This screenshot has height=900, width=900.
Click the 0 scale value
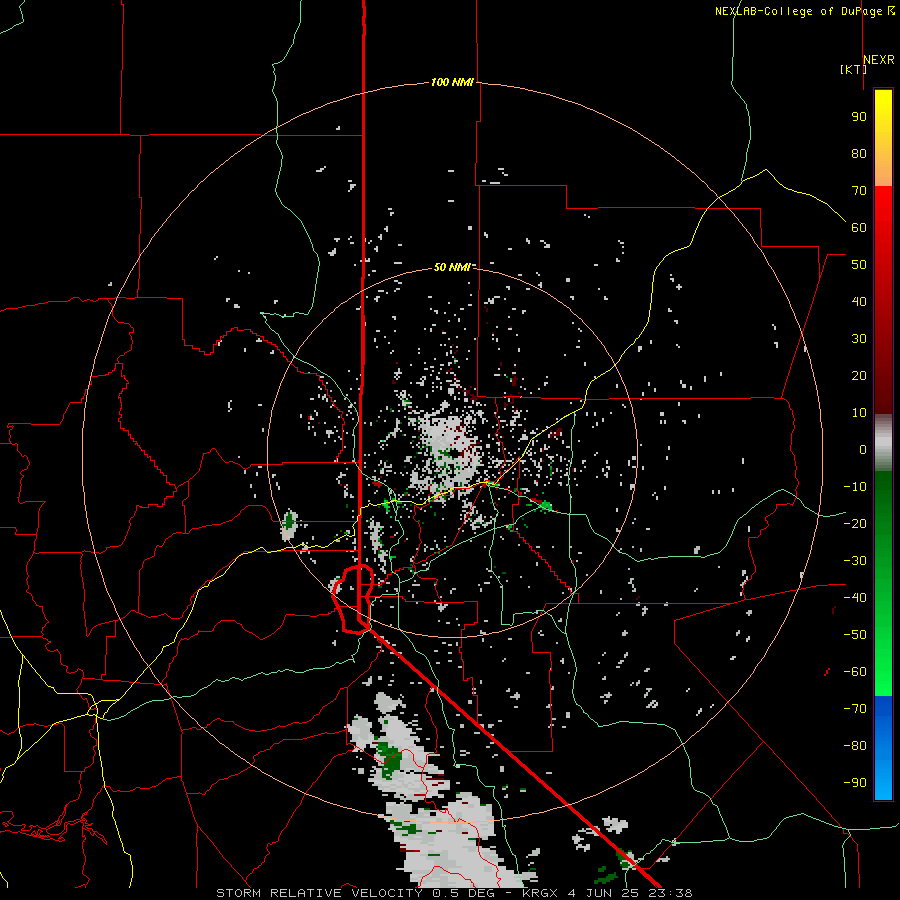863,449
